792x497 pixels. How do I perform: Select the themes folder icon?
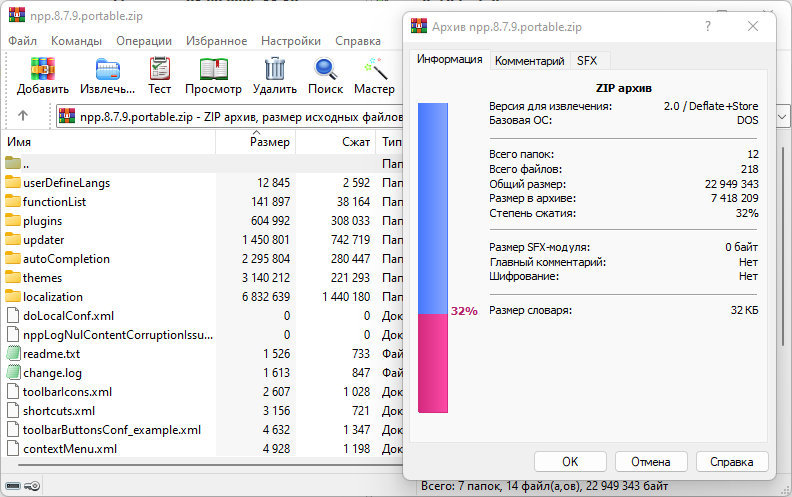click(x=13, y=277)
